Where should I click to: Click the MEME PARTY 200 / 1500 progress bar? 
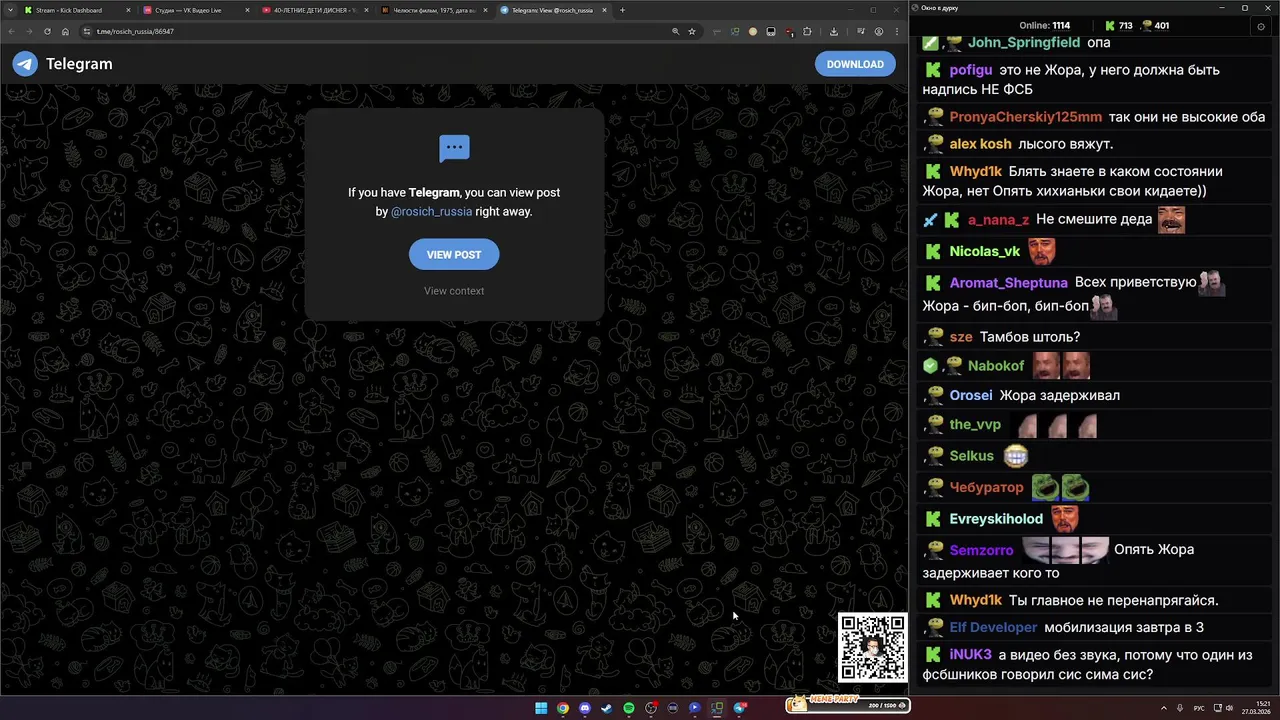(x=847, y=704)
